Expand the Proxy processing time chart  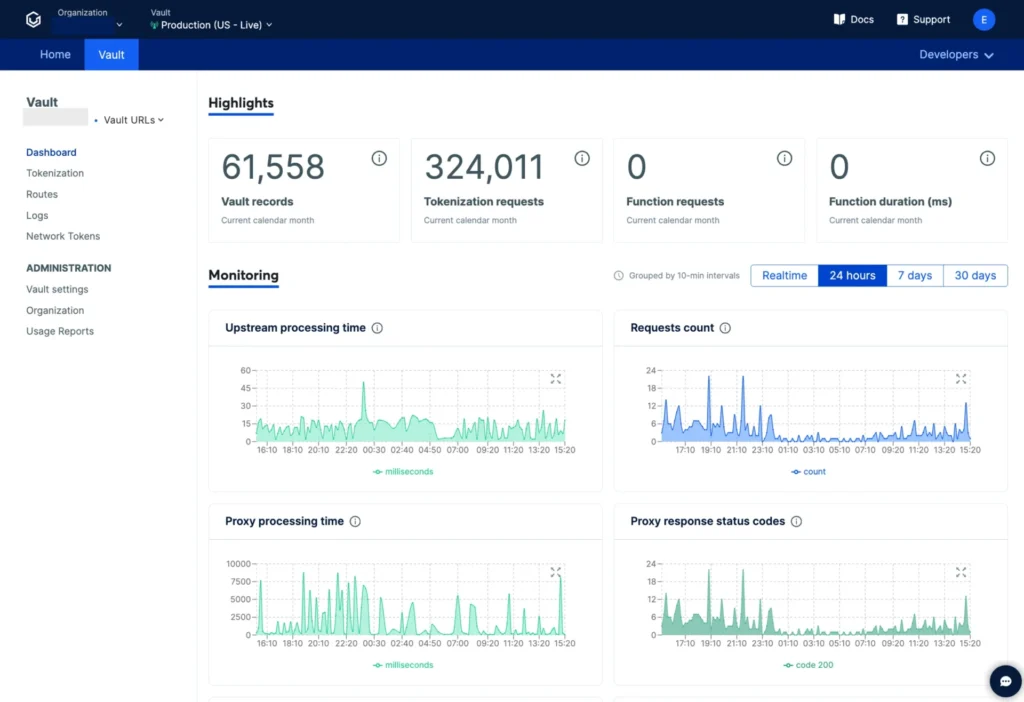tap(555, 572)
